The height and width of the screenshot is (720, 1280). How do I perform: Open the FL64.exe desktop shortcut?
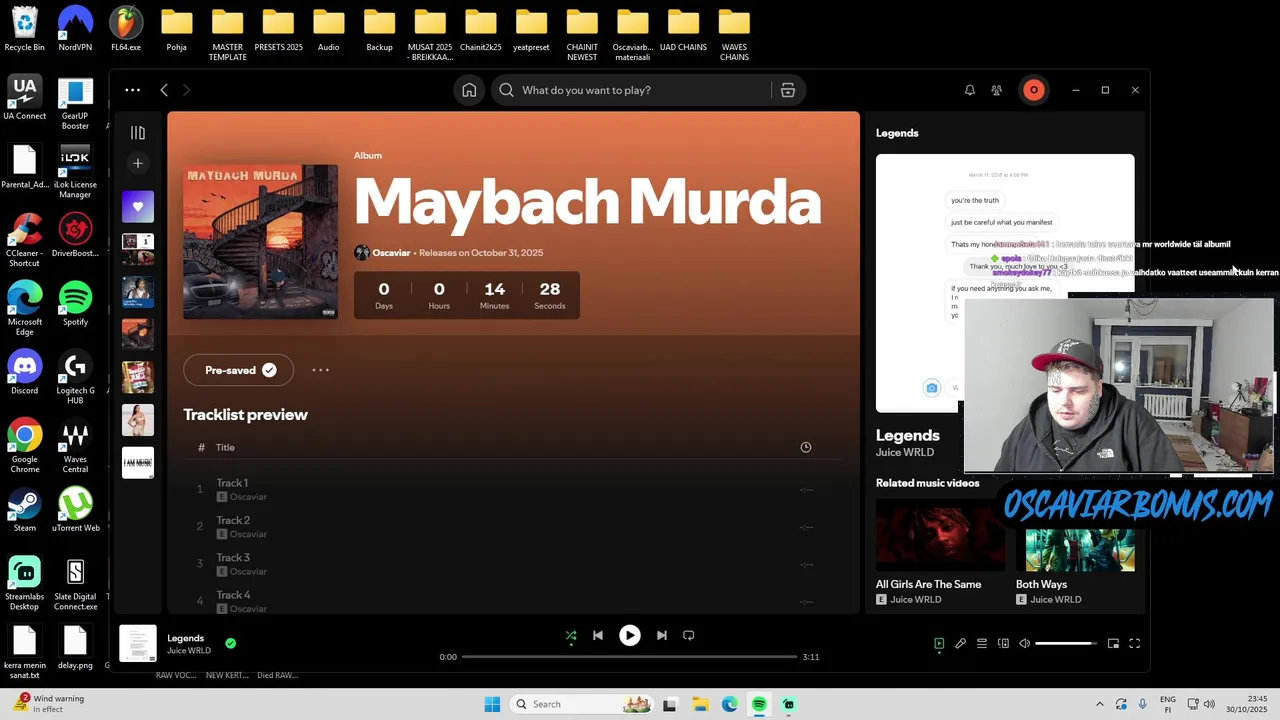coord(126,29)
